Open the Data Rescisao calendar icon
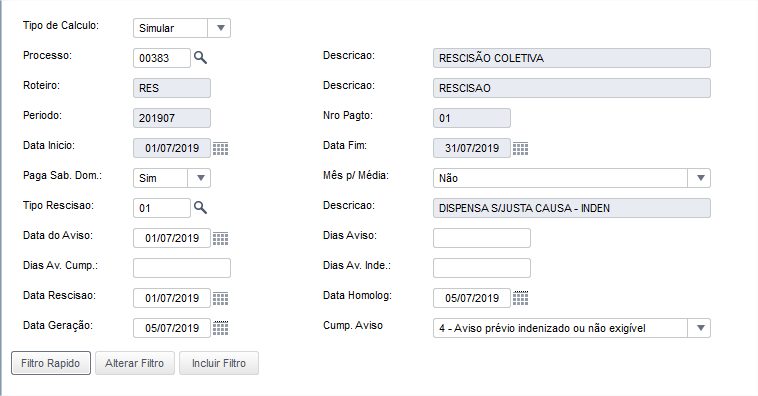758x396 pixels. tap(220, 298)
